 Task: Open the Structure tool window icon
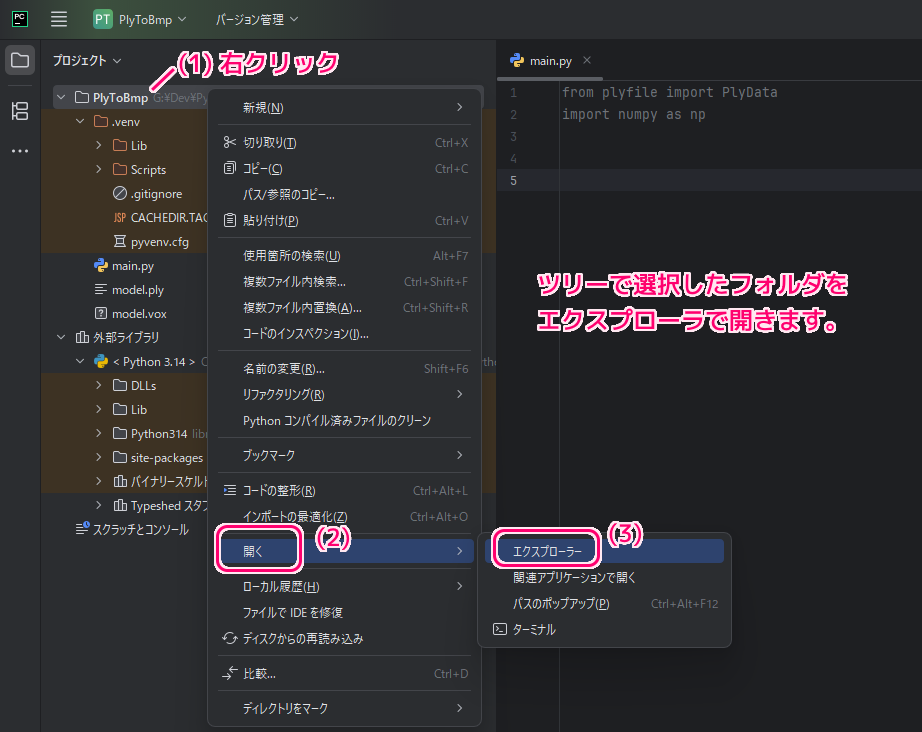pos(19,111)
